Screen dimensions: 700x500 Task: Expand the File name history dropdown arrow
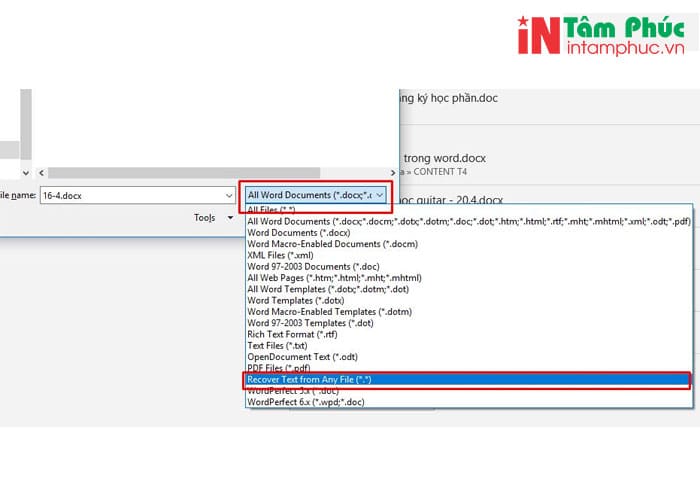point(228,195)
